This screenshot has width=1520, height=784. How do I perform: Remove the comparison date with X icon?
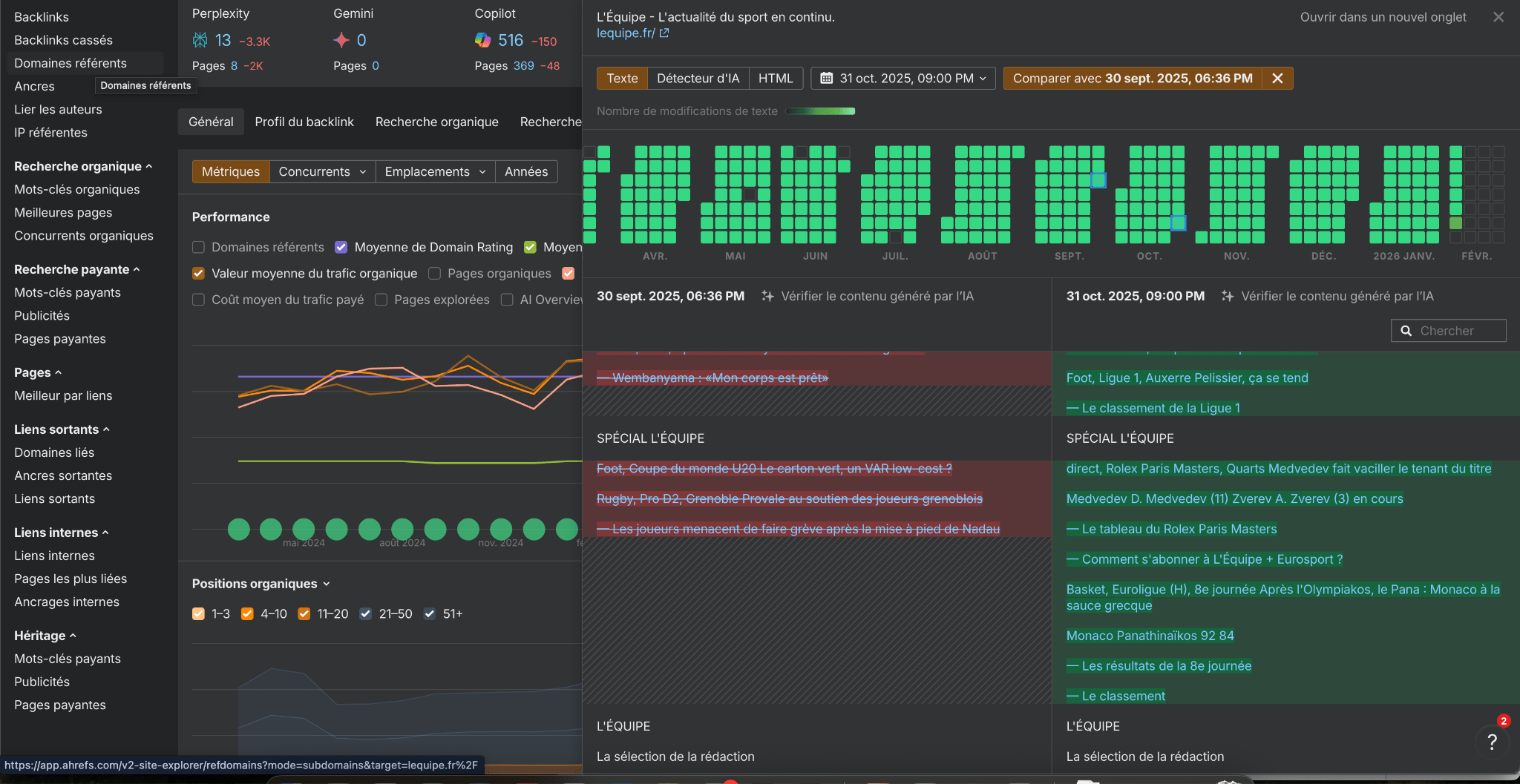[1277, 79]
